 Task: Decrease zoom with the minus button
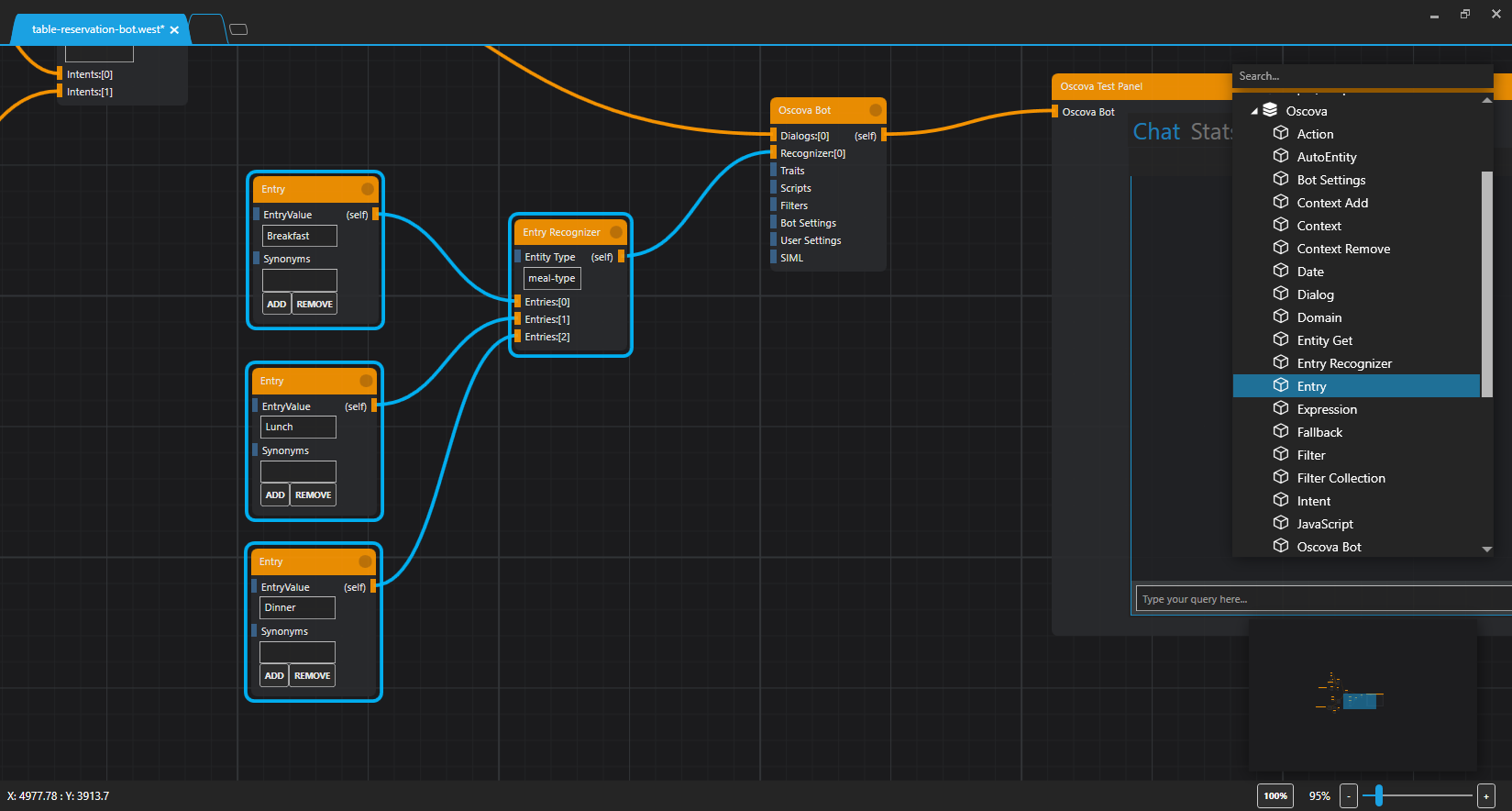tap(1348, 795)
